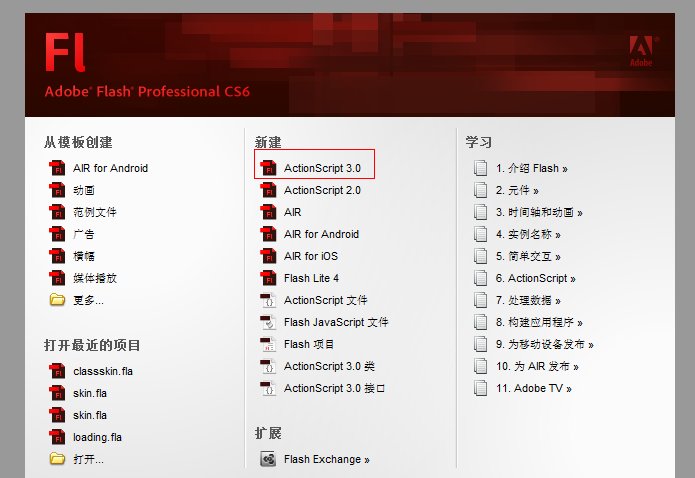Click the ActionScript 3.0 类 icon

(268, 366)
